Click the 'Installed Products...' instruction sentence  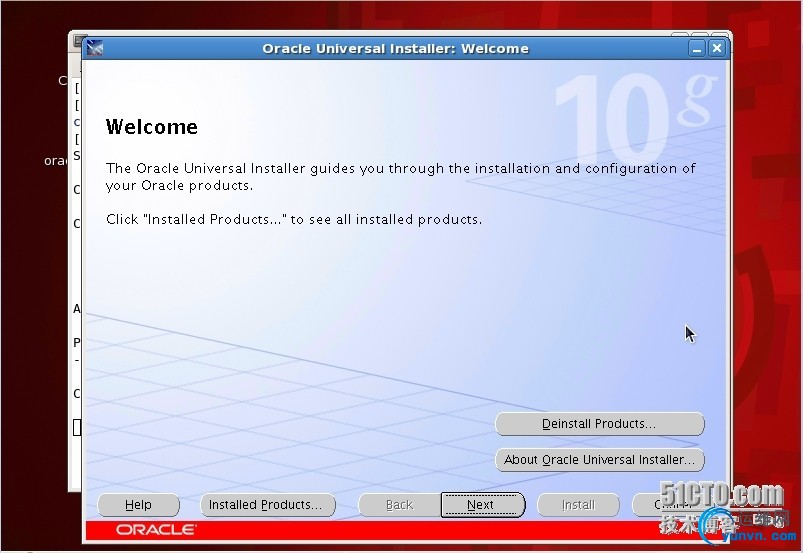pos(294,220)
